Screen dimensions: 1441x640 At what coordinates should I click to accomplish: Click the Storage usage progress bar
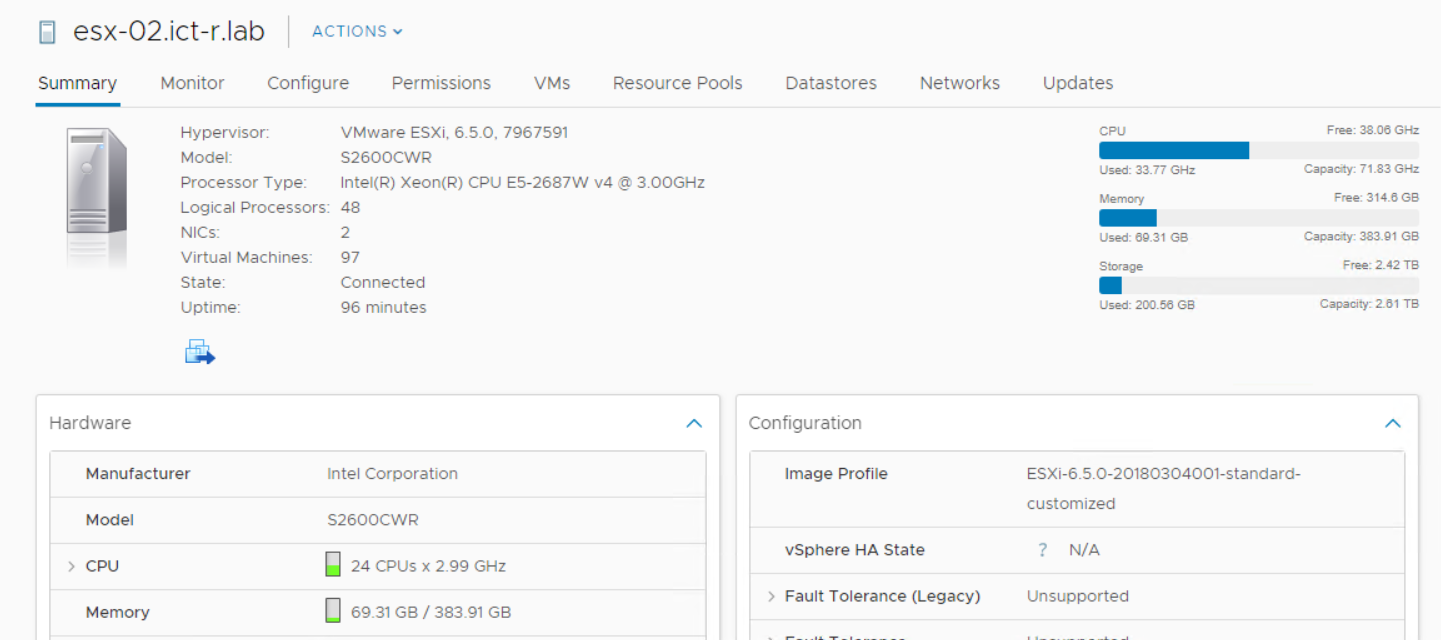[x=1259, y=285]
